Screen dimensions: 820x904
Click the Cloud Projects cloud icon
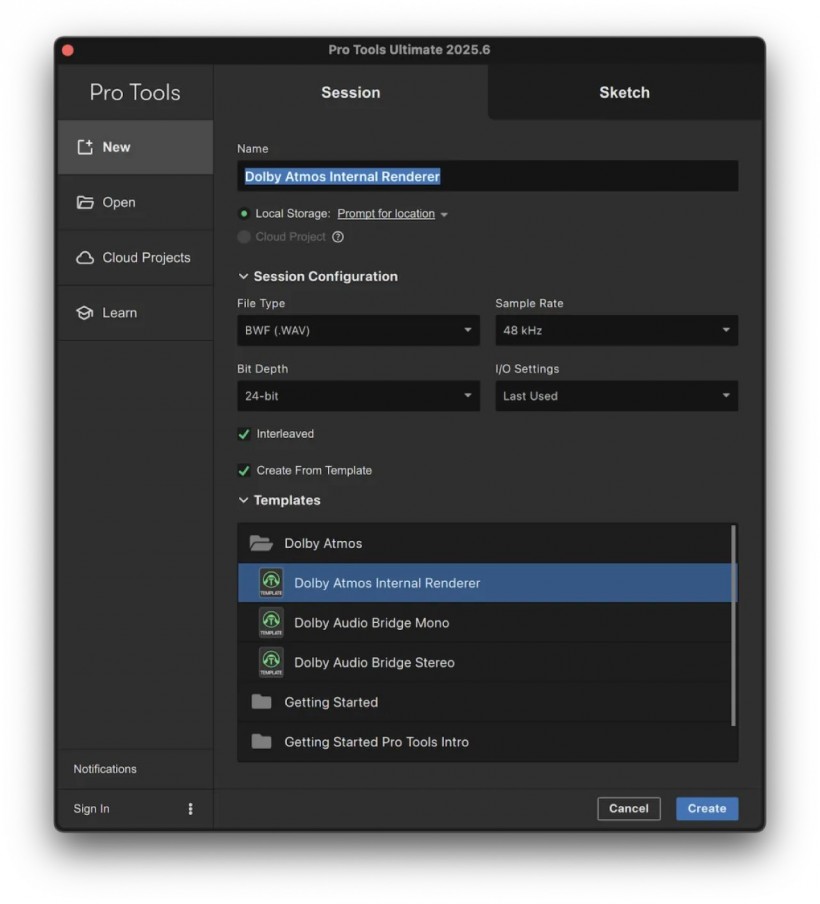tap(85, 258)
